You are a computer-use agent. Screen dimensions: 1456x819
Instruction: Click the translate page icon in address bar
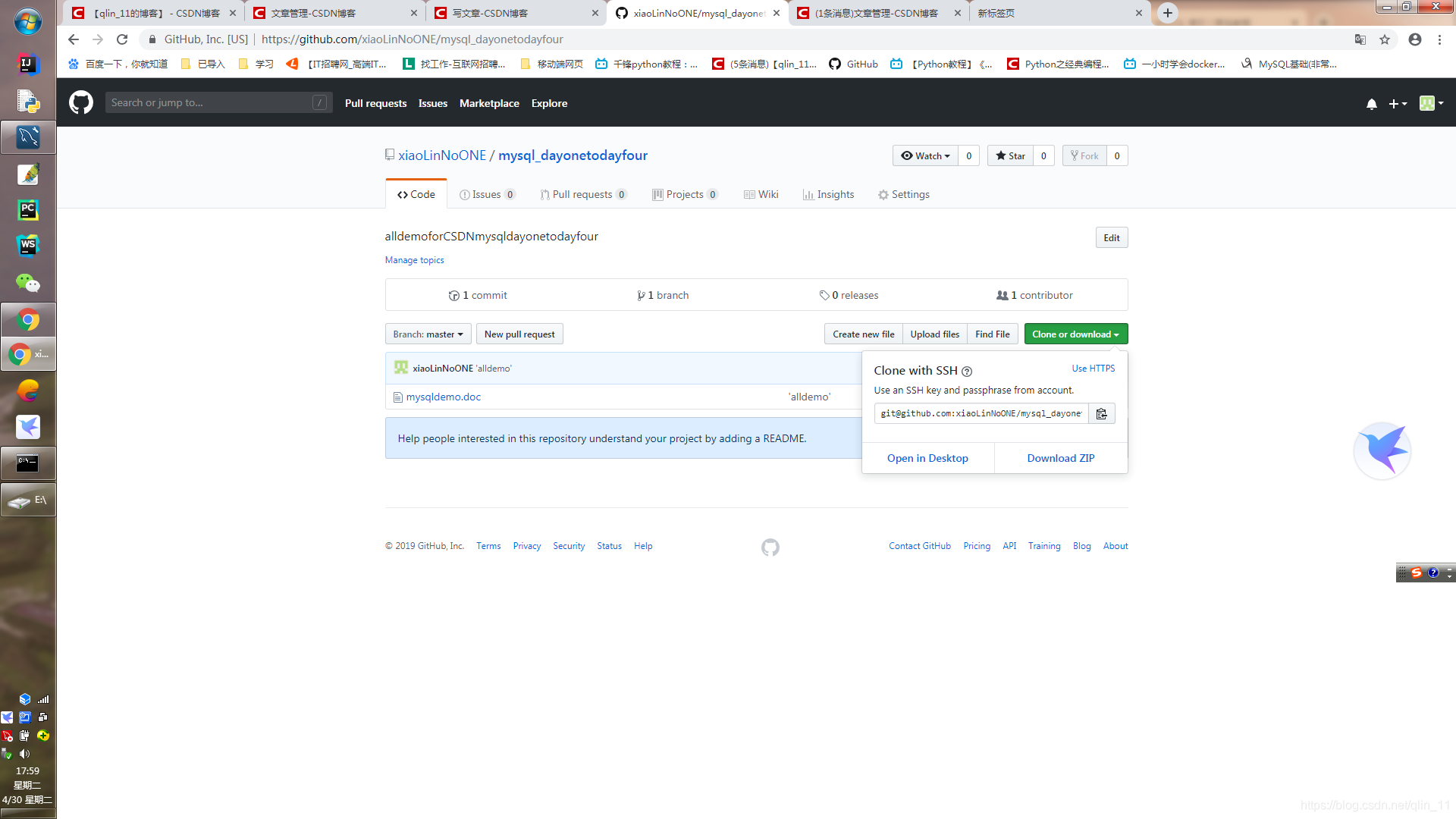point(1360,39)
